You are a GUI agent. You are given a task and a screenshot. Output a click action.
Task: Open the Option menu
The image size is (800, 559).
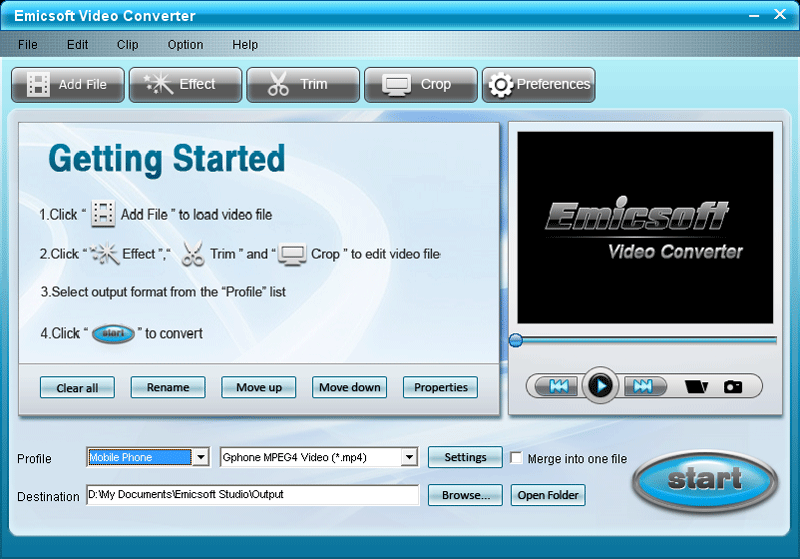tap(185, 45)
